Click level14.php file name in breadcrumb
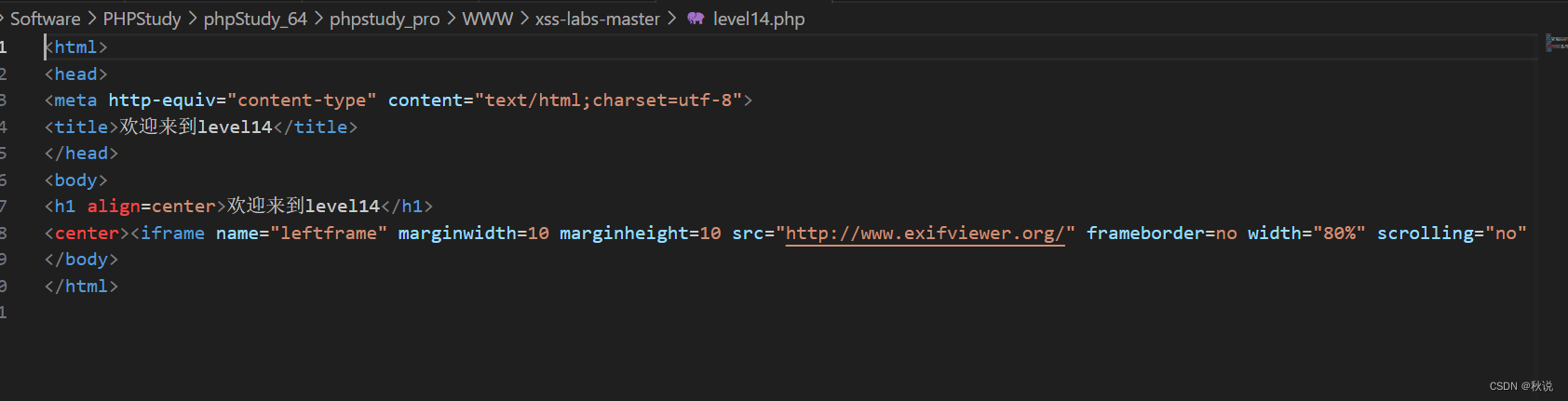Screen dimensions: 1568x401 click(x=759, y=19)
